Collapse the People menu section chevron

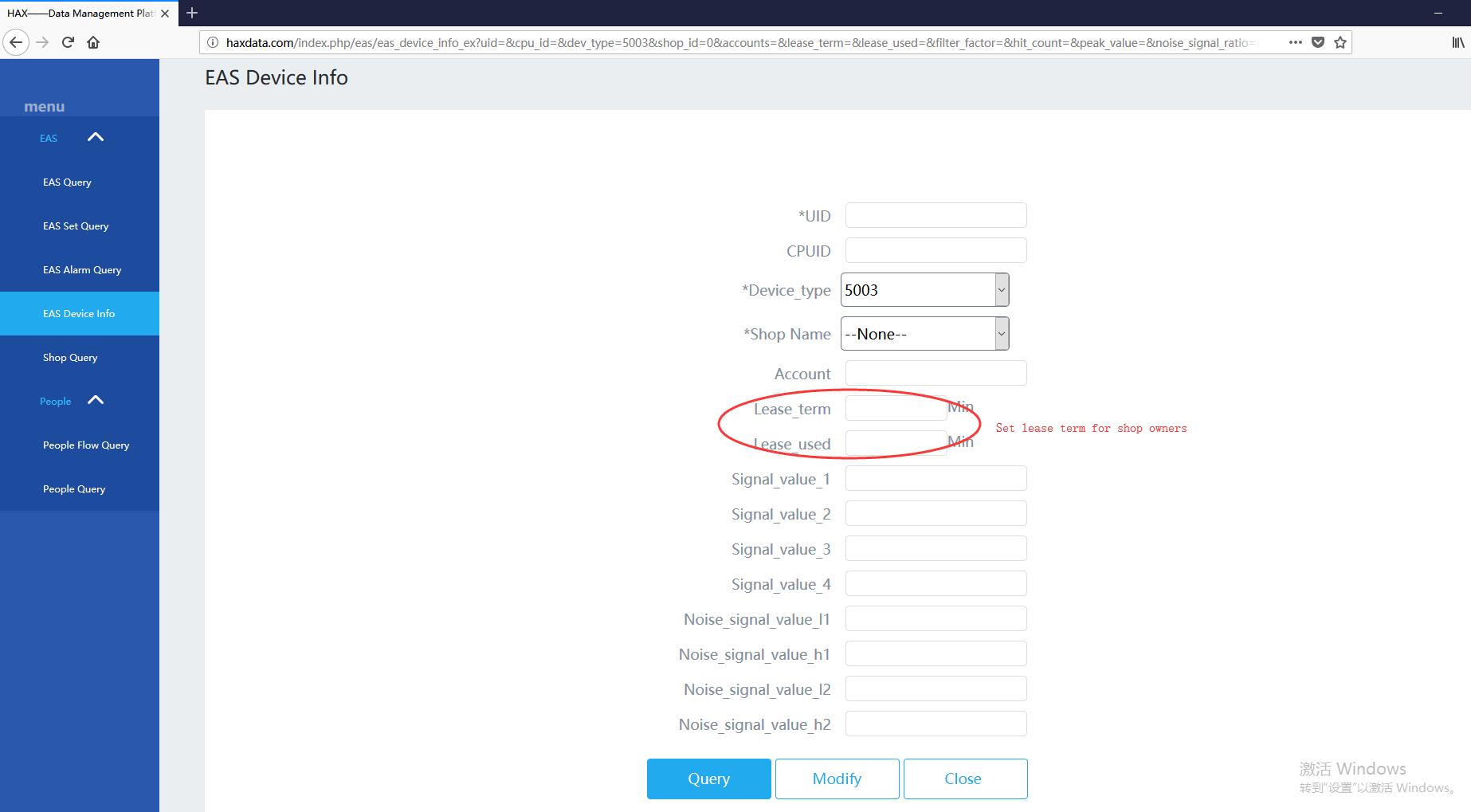pyautogui.click(x=96, y=400)
